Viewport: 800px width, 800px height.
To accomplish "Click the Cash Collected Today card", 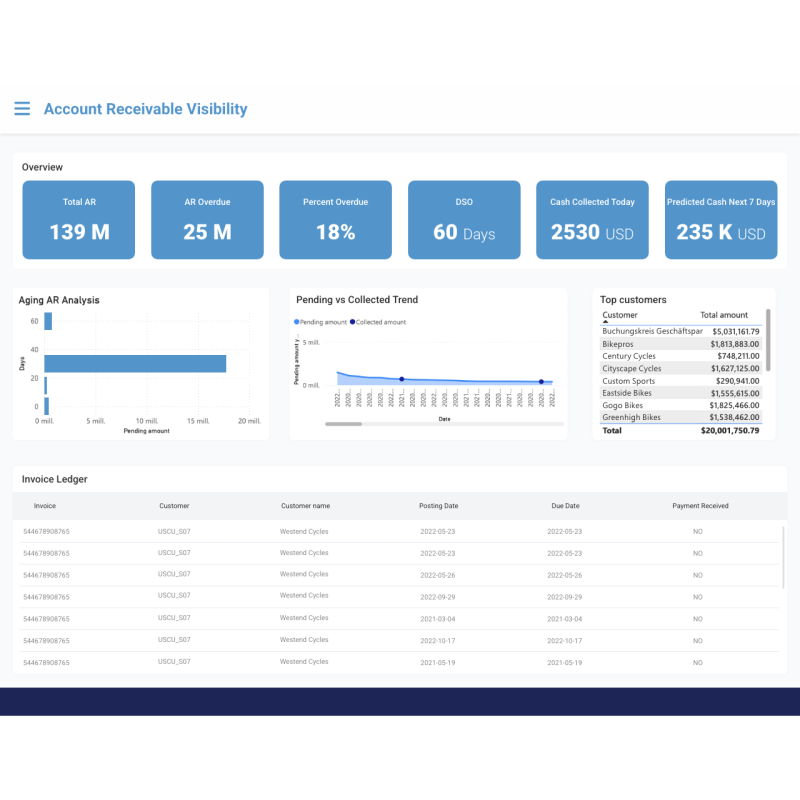I will [592, 220].
